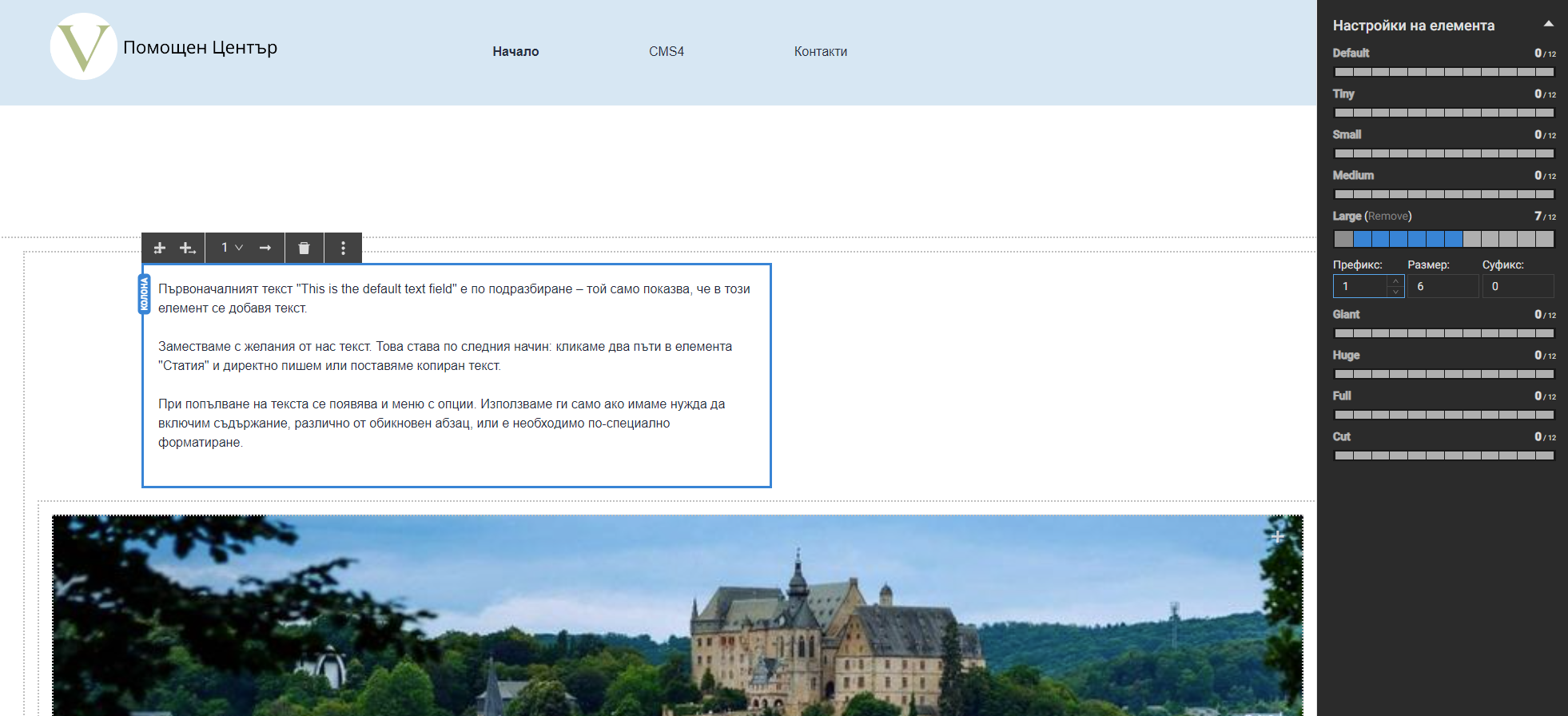The height and width of the screenshot is (716, 1568).
Task: Open the Начало menu item
Action: [x=515, y=52]
